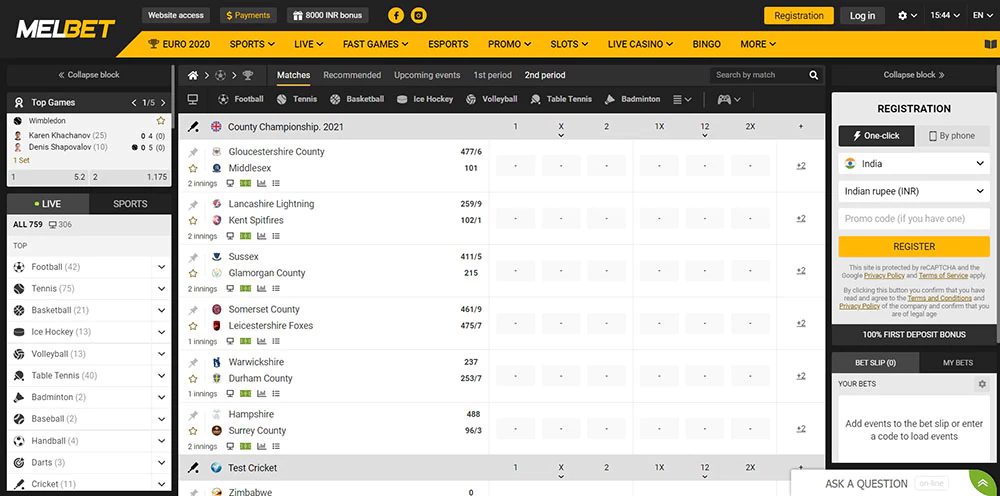Favorite the Middlesex match with star

(193, 168)
